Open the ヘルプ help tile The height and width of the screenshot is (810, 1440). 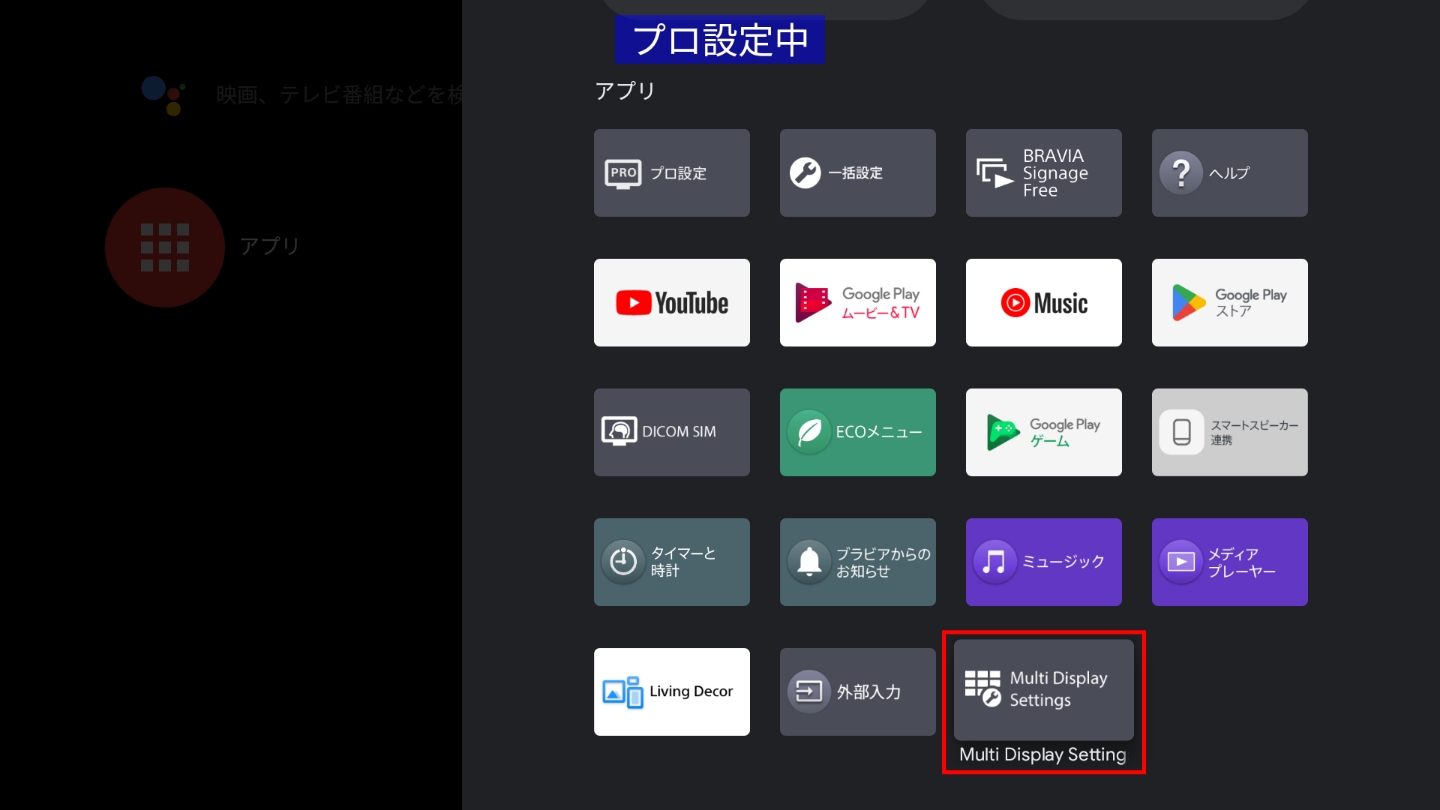tap(1229, 173)
